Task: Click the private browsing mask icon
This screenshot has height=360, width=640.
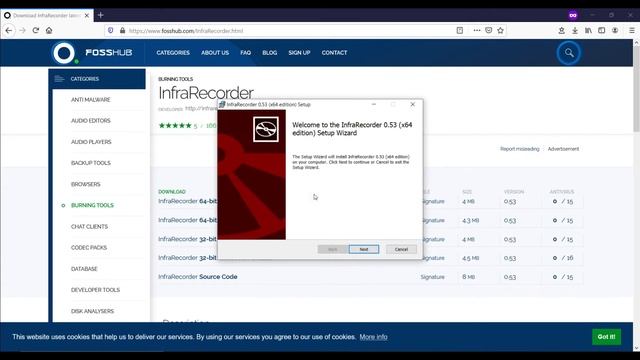Action: click(x=573, y=16)
